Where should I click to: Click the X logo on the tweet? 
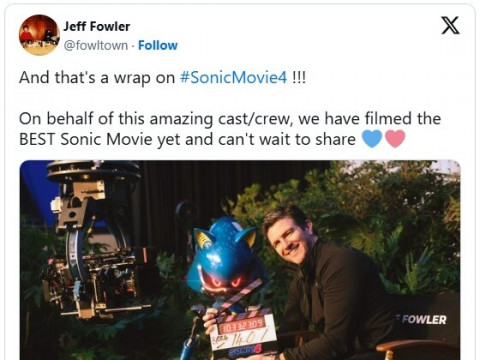450,25
